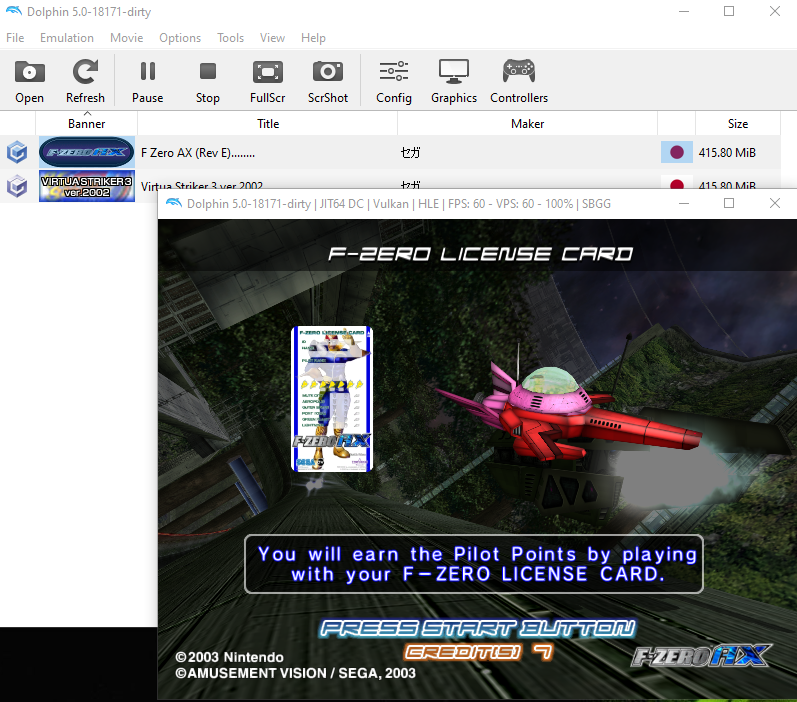Maximize the game render window
The width and height of the screenshot is (797, 702).
729,203
